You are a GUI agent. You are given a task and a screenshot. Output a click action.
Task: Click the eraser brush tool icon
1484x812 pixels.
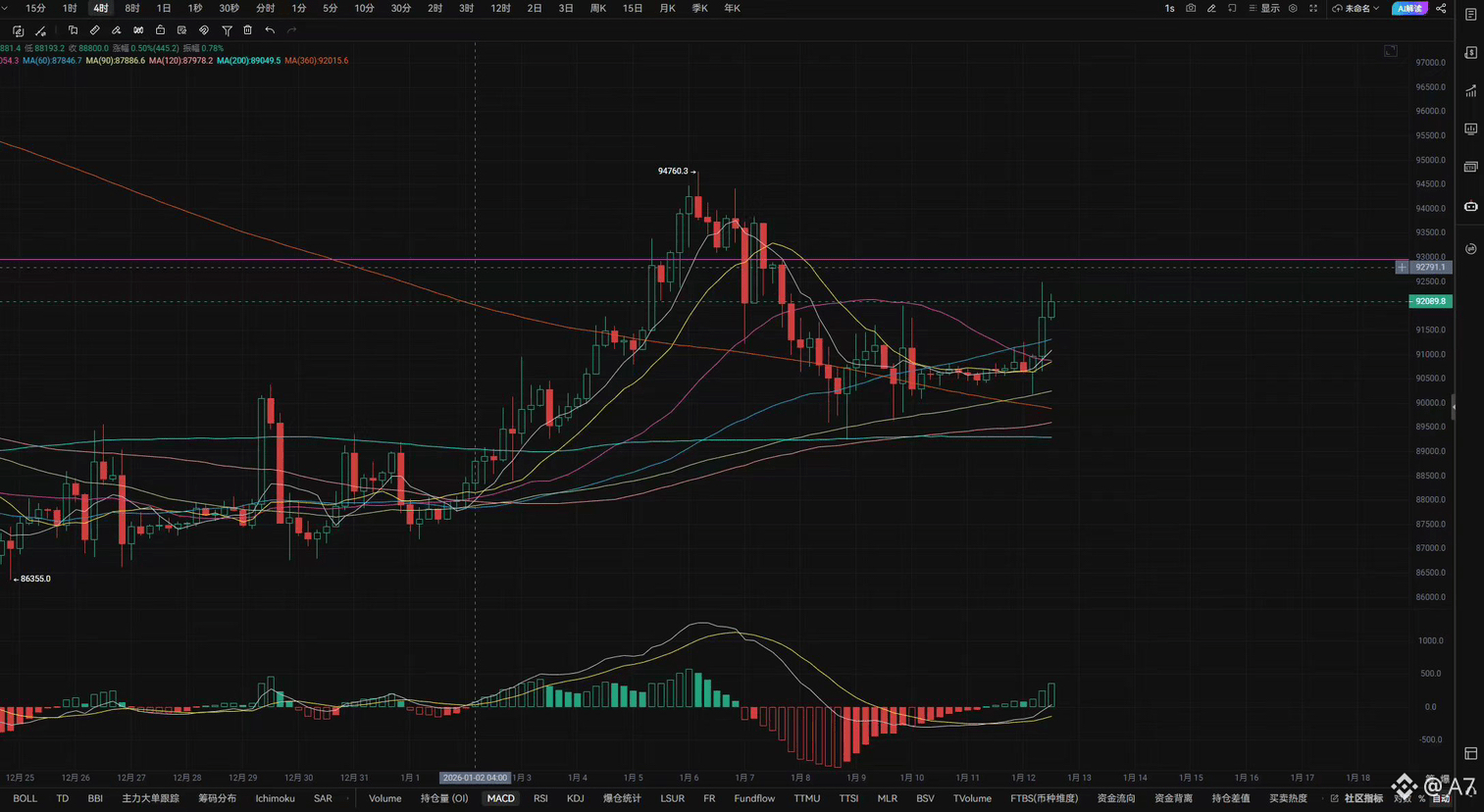click(117, 30)
